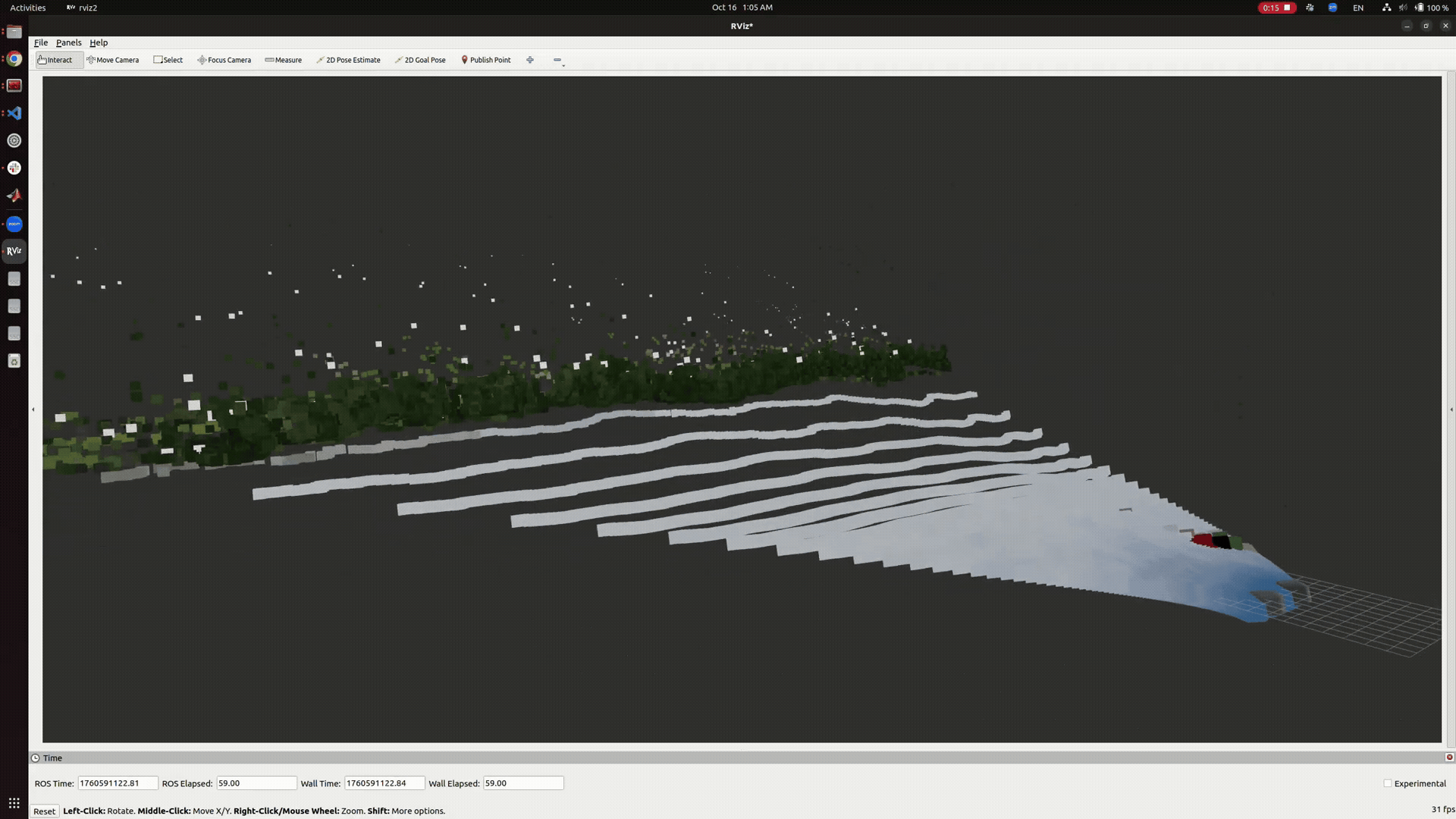Open the Help menu
This screenshot has width=1456, height=819.
pyautogui.click(x=99, y=42)
